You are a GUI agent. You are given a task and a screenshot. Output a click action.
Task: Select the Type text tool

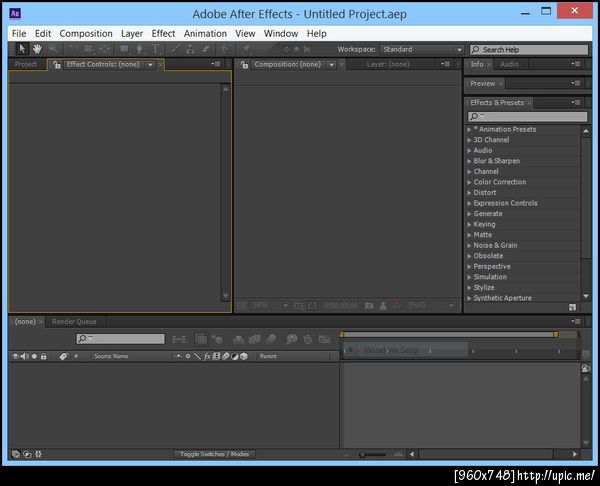click(155, 49)
